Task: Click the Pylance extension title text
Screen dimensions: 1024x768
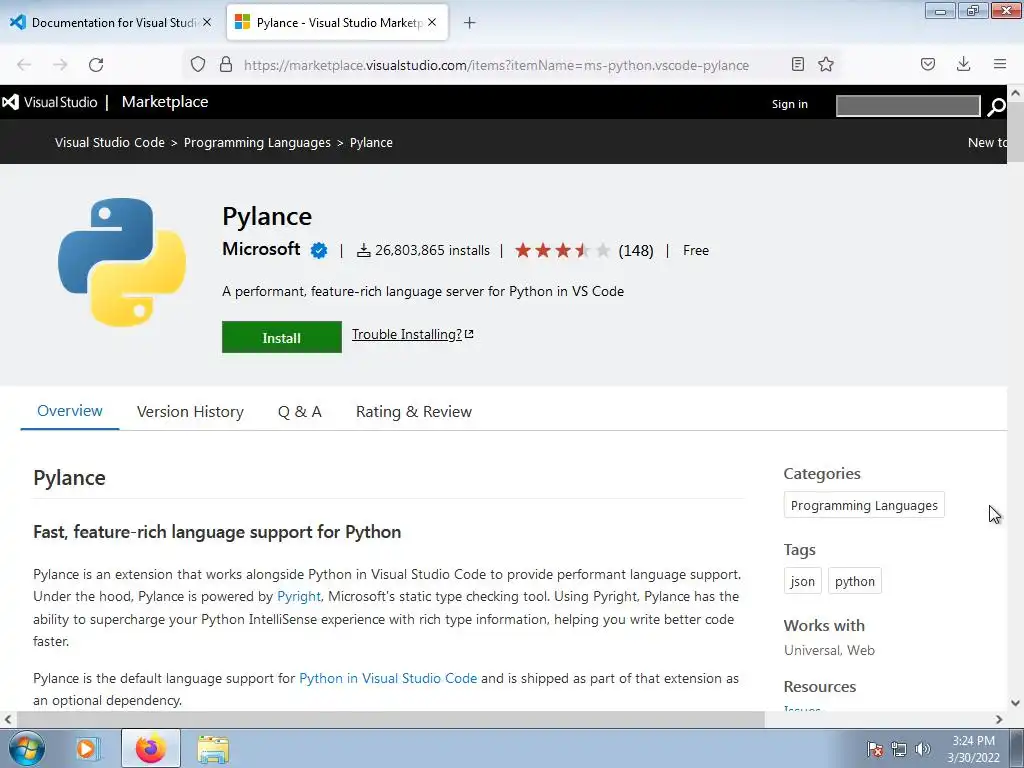Action: tap(267, 216)
